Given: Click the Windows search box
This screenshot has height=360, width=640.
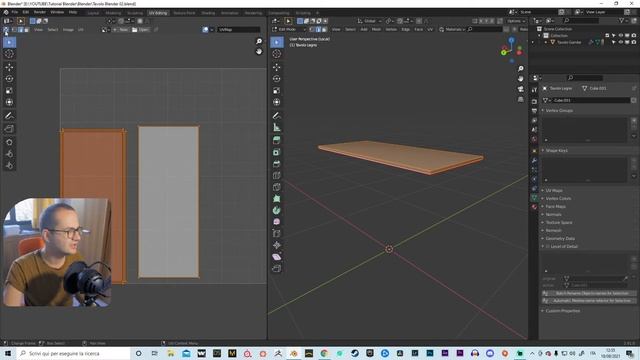Looking at the screenshot, I should [x=74, y=353].
